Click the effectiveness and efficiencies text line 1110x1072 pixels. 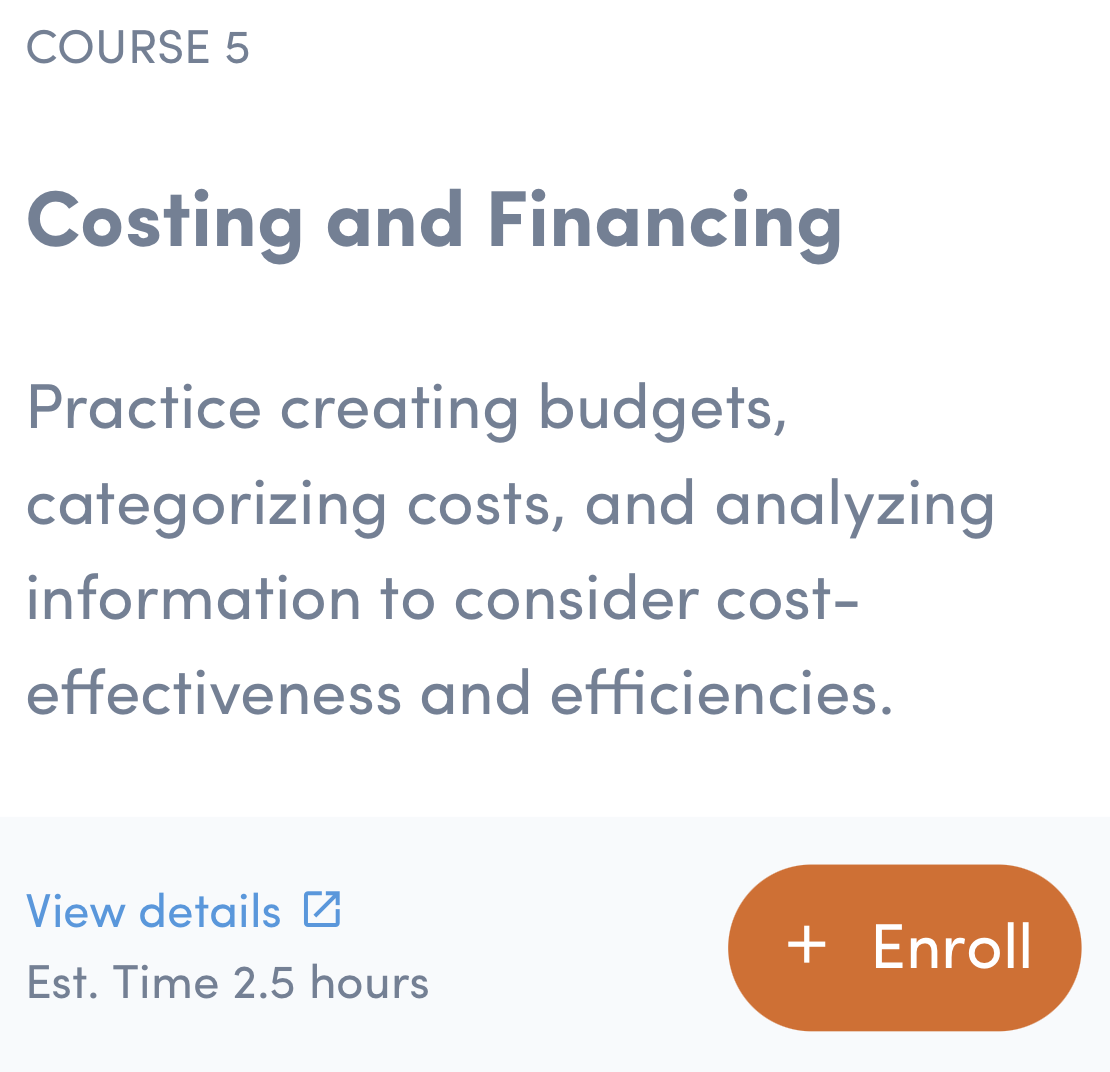point(459,692)
